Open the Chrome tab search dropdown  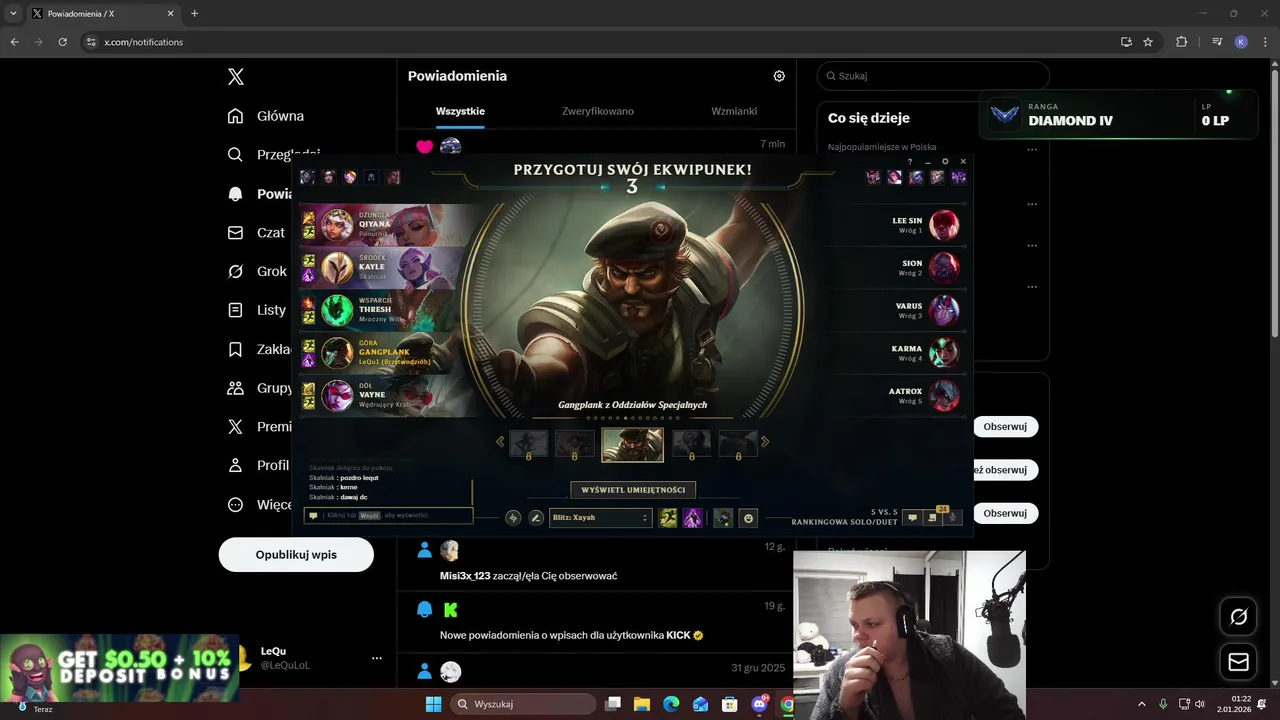[13, 14]
